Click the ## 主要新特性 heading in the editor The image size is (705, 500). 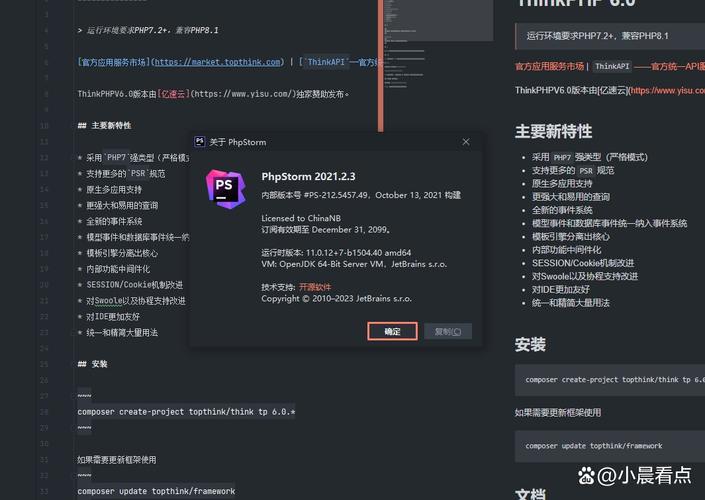coord(104,125)
